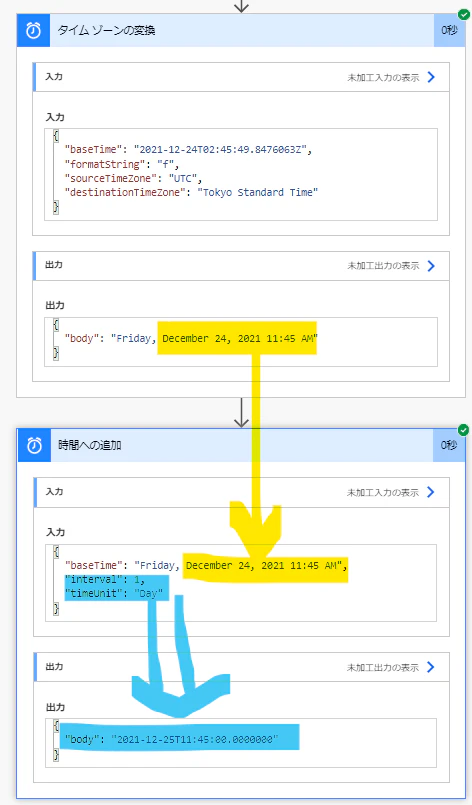Click the input JSON box containing timeUnit Day
Viewport: 472px width, 805px height.
click(x=241, y=583)
